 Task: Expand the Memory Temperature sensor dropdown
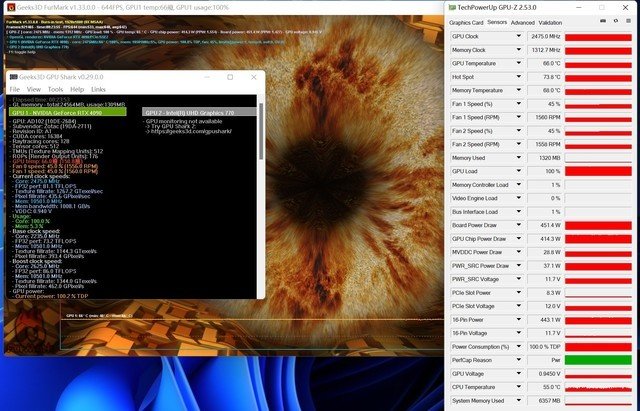point(518,90)
